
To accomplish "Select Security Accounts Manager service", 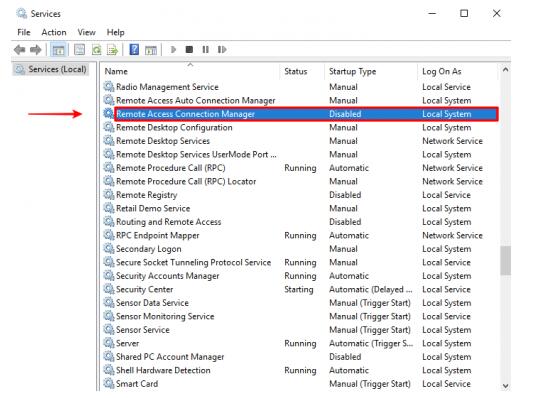I will coord(301,276).
